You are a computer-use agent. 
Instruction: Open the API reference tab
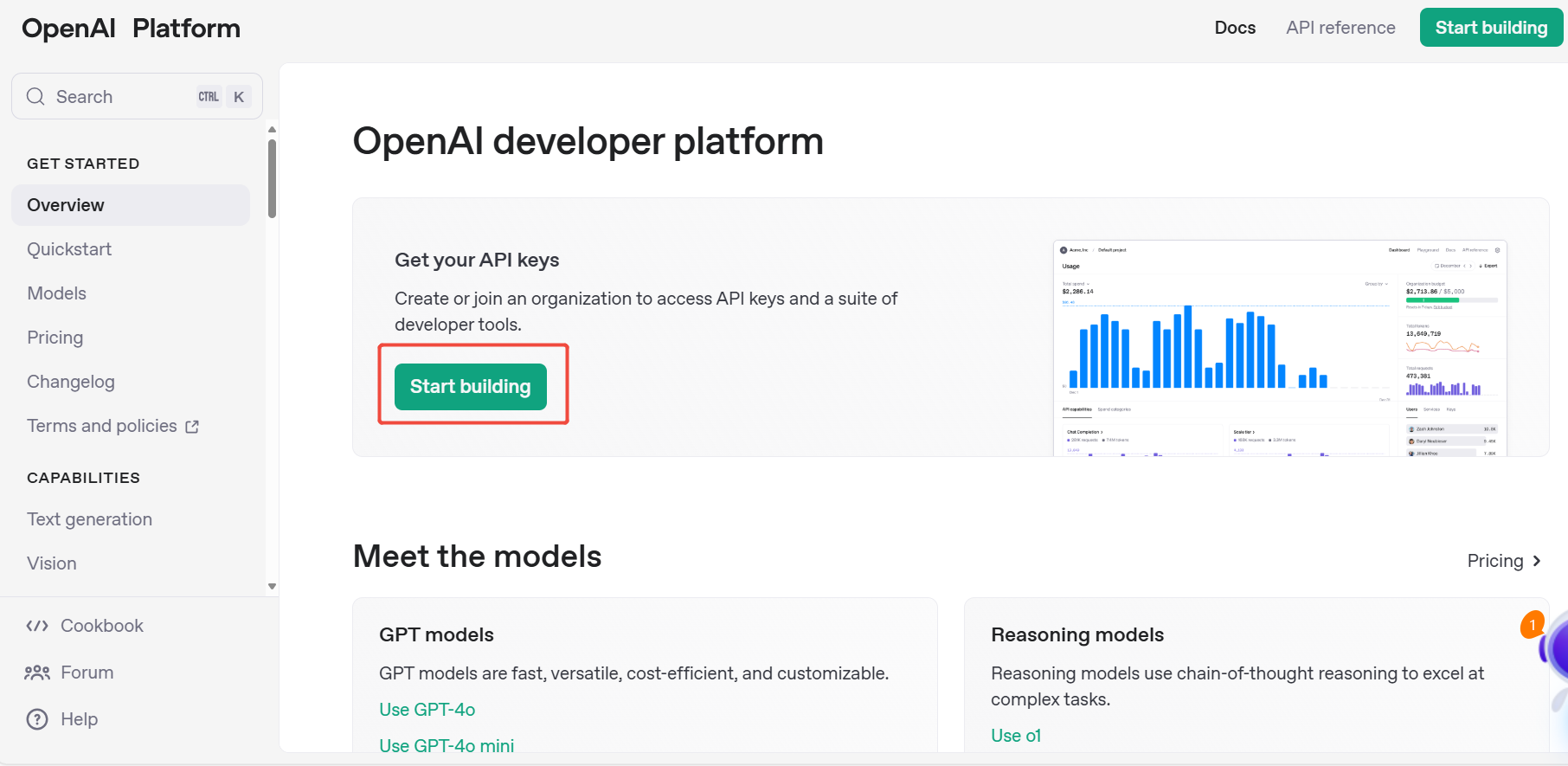(x=1340, y=28)
